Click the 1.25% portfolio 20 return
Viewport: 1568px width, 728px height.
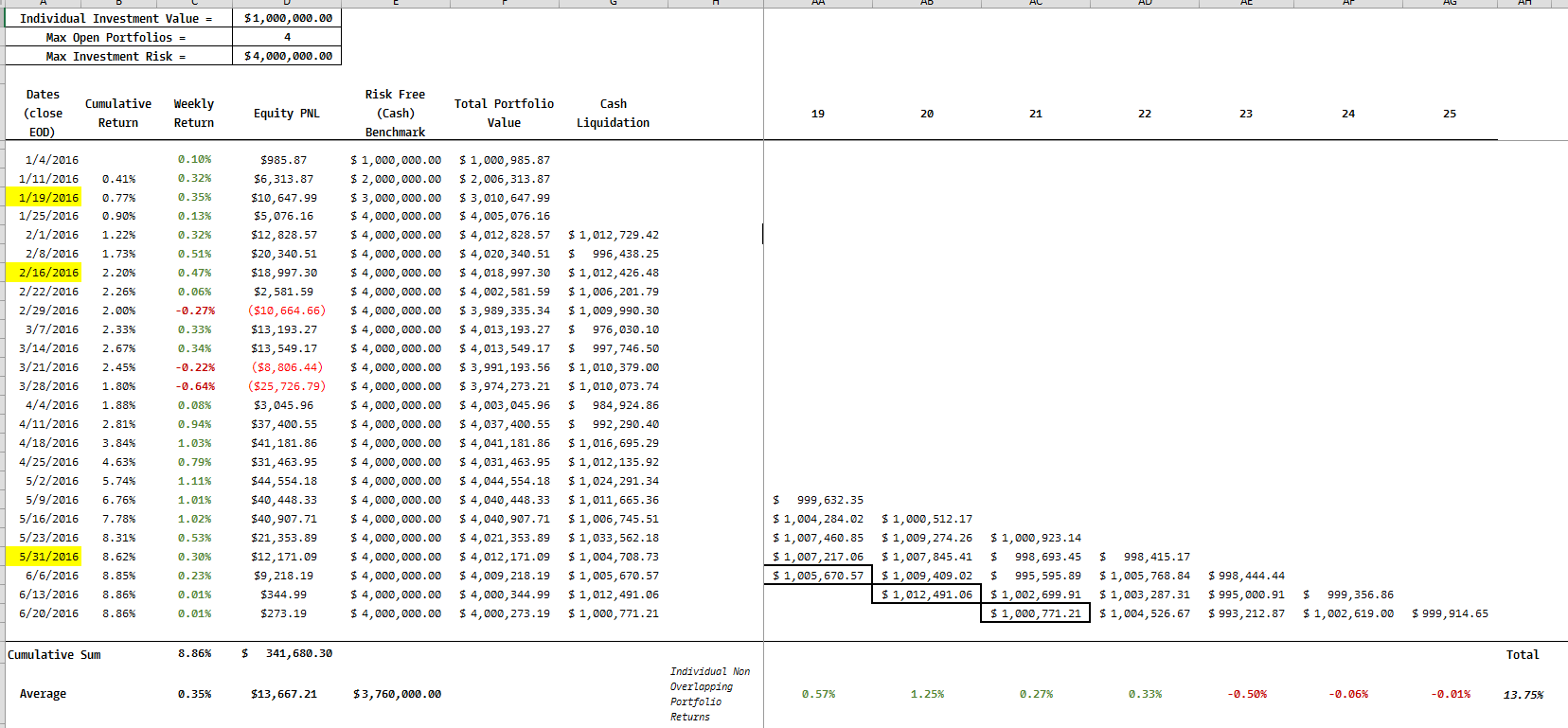[x=927, y=694]
